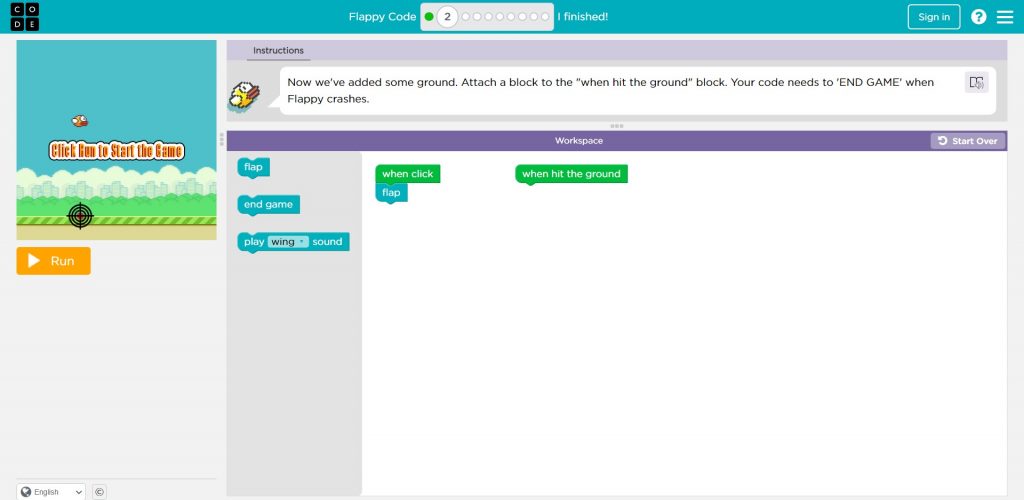
Task: Open the help question mark menu
Action: pyautogui.click(x=978, y=17)
